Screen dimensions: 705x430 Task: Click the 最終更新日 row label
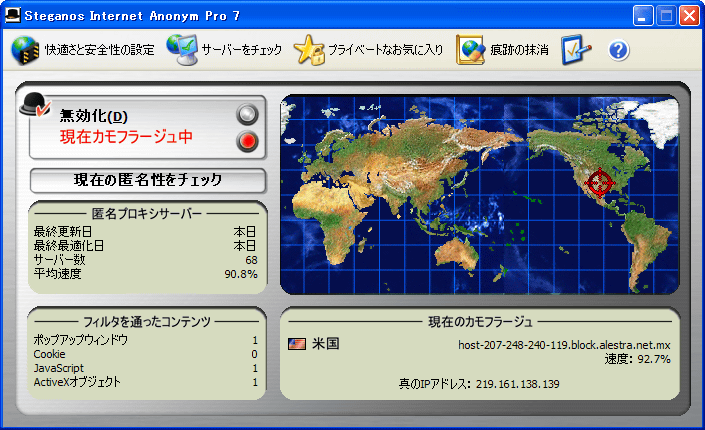pyautogui.click(x=63, y=232)
